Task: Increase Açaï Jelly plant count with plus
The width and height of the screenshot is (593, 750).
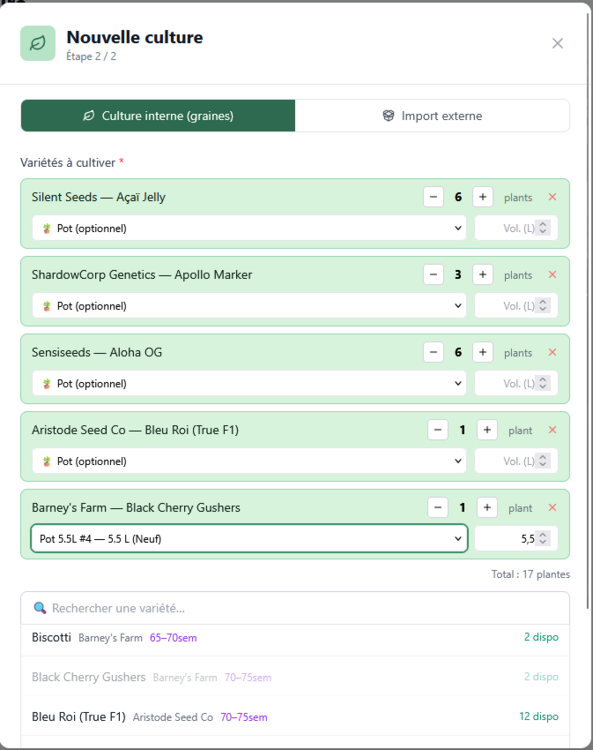Action: (483, 197)
